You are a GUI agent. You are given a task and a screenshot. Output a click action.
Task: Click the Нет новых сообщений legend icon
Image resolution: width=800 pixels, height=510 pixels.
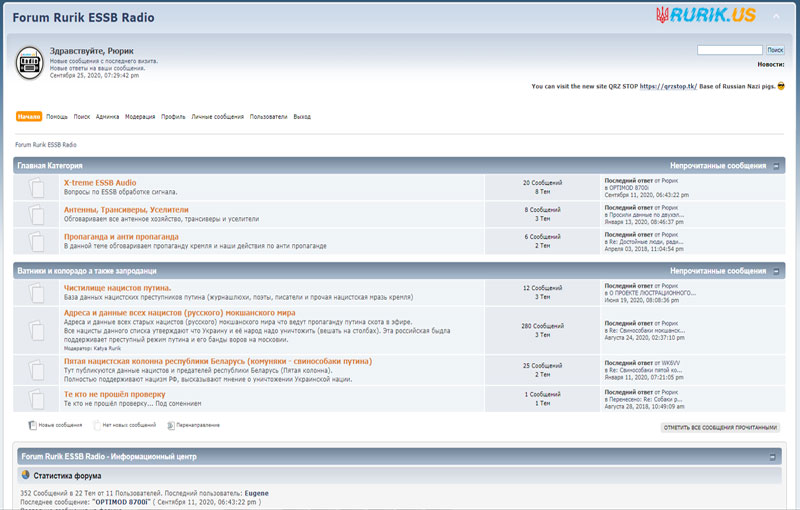point(97,425)
